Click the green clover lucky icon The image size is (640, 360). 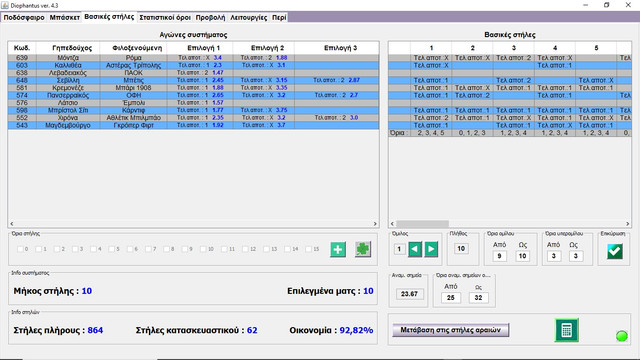(x=362, y=249)
